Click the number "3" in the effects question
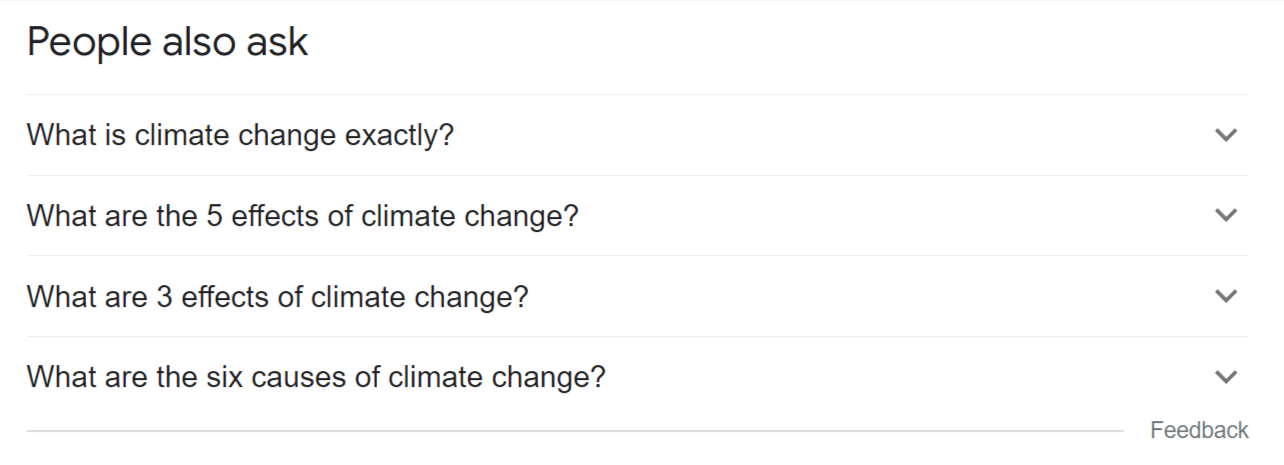This screenshot has height=465, width=1284. 163,297
